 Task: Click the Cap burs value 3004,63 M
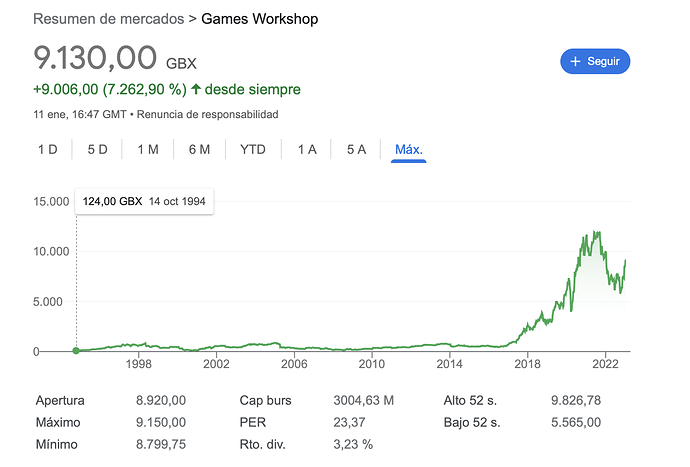(363, 401)
